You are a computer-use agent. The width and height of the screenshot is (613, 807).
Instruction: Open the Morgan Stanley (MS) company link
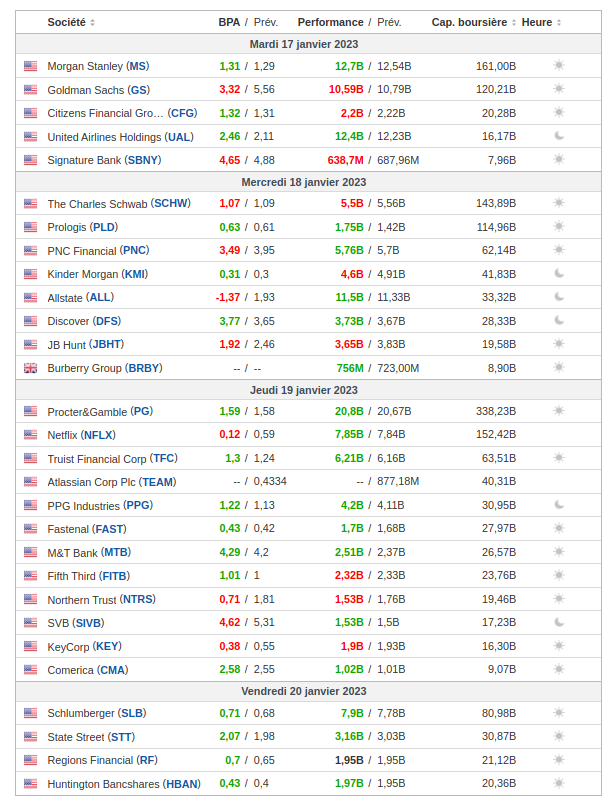97,66
